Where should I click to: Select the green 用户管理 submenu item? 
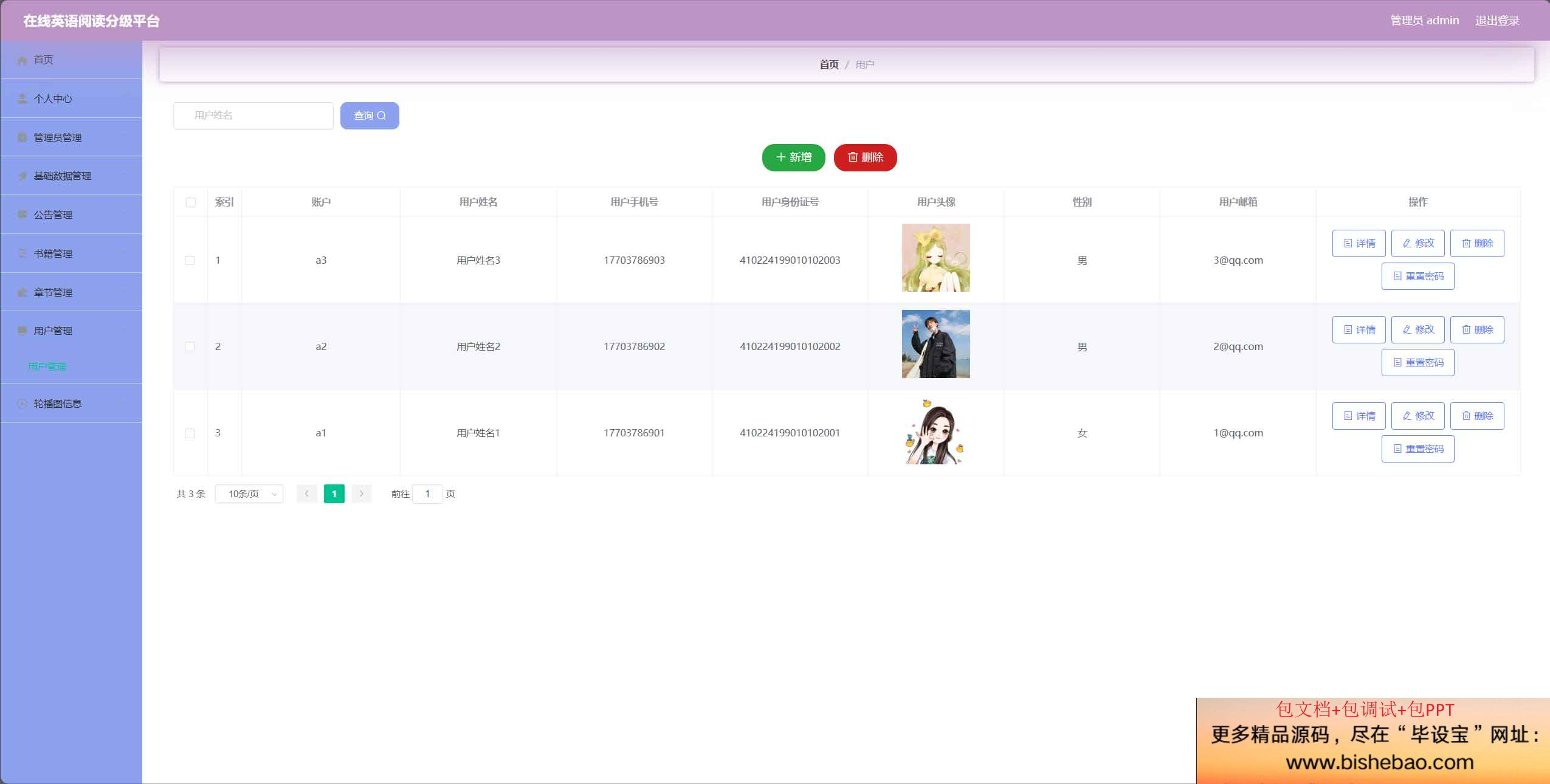click(47, 366)
